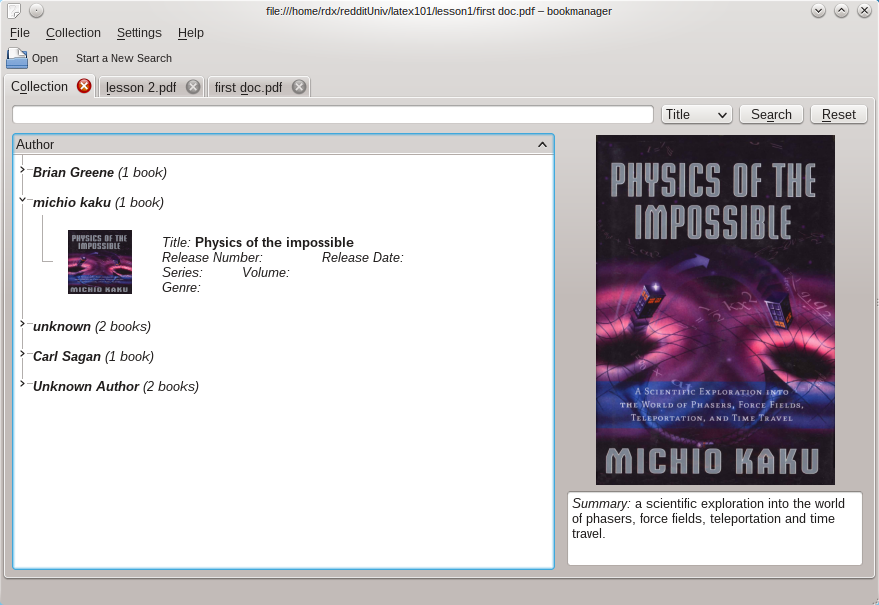Expand the unknown (2 books) node
This screenshot has width=879, height=605.
[x=22, y=323]
